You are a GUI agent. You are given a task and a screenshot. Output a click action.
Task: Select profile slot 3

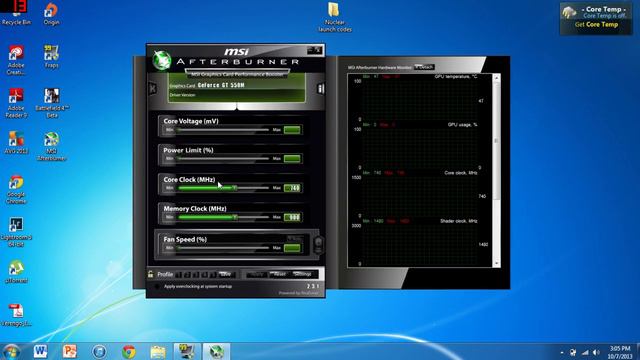click(x=196, y=275)
